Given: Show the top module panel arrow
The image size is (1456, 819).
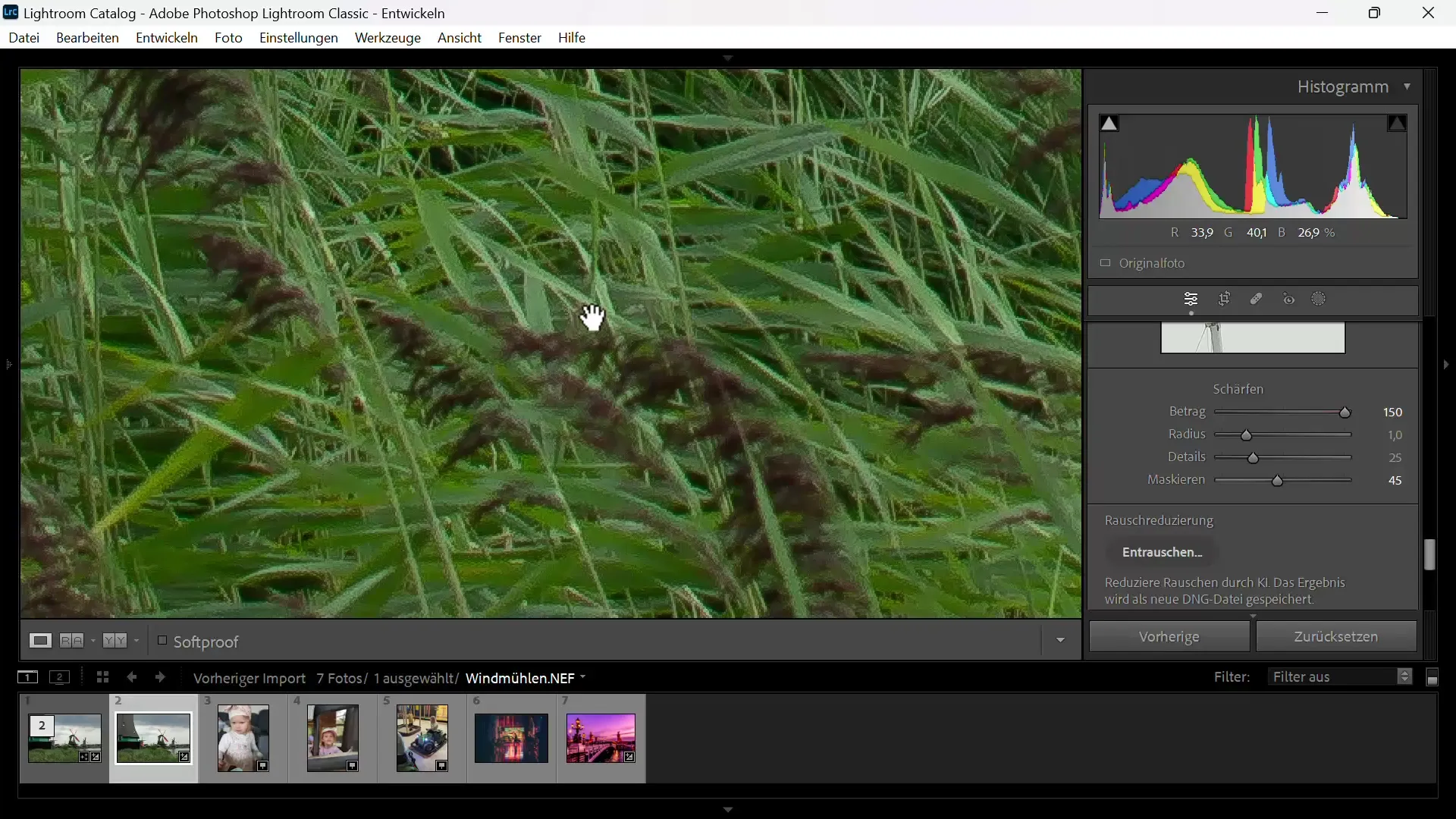Looking at the screenshot, I should pyautogui.click(x=728, y=58).
